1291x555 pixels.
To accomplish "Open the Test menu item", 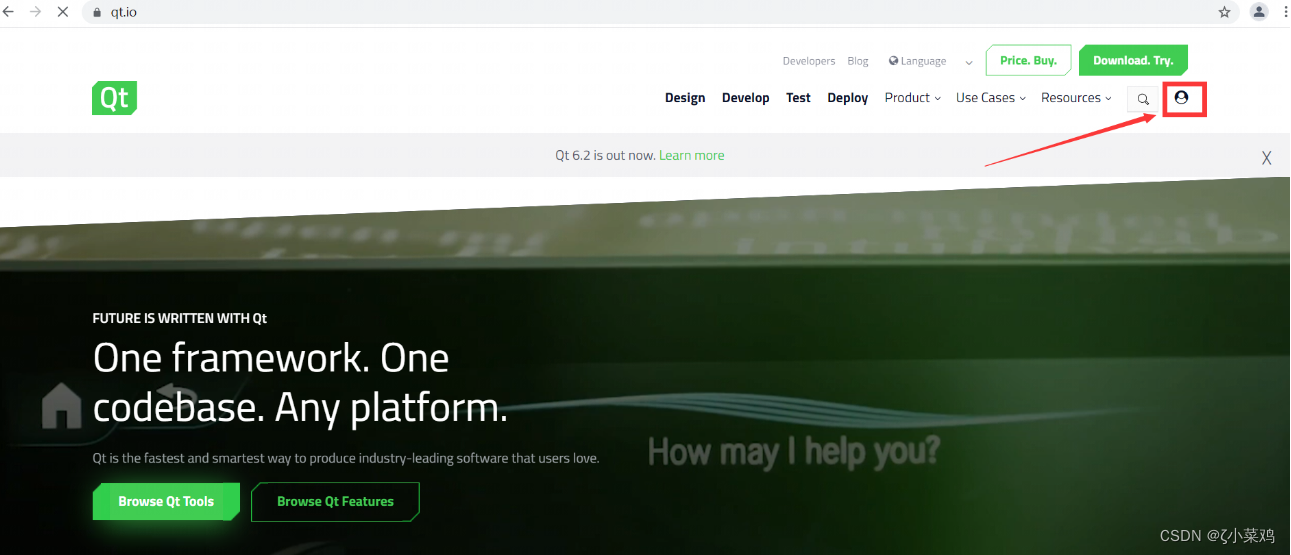I will point(798,98).
